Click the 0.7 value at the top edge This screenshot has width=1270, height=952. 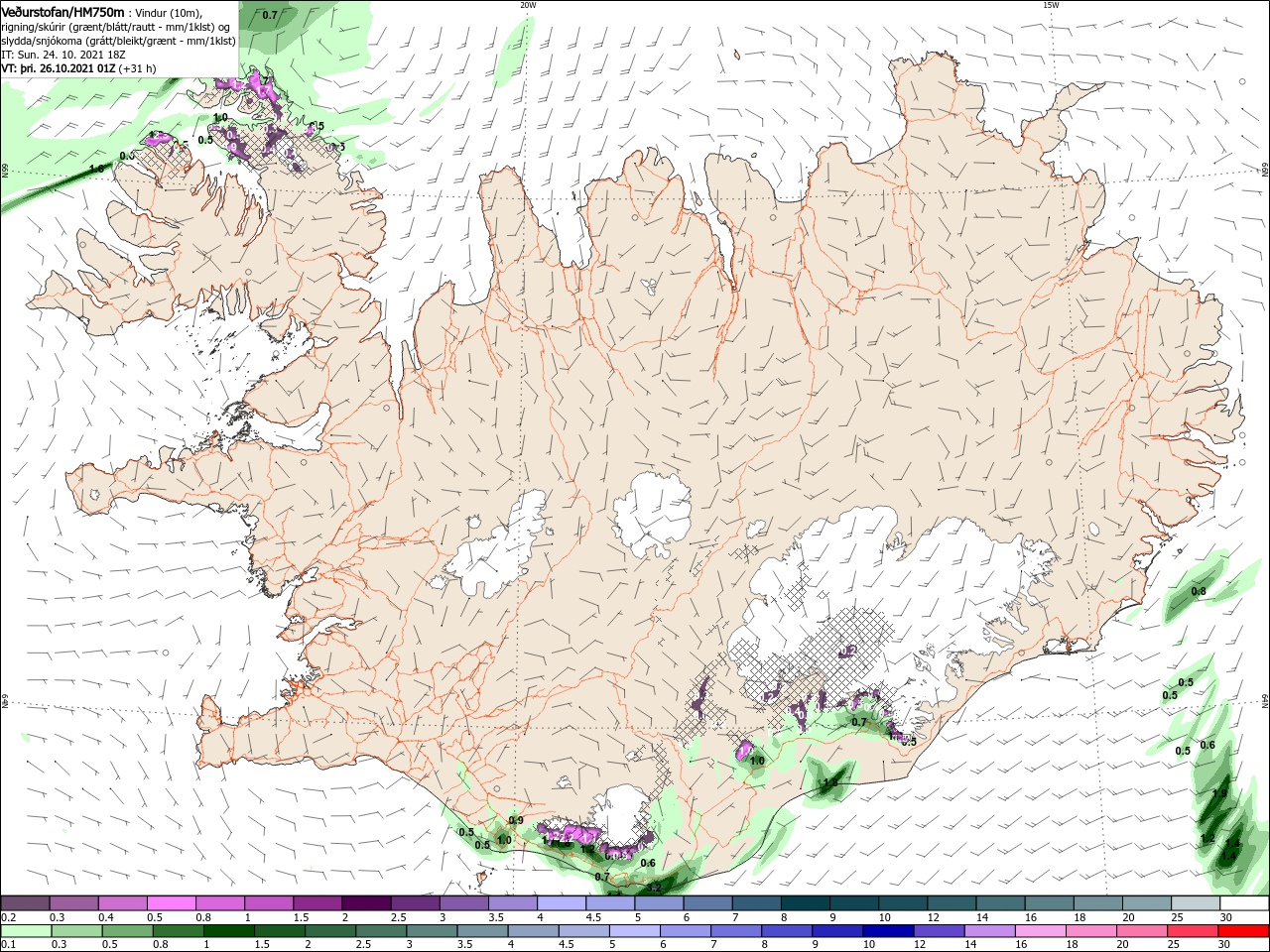click(x=269, y=15)
